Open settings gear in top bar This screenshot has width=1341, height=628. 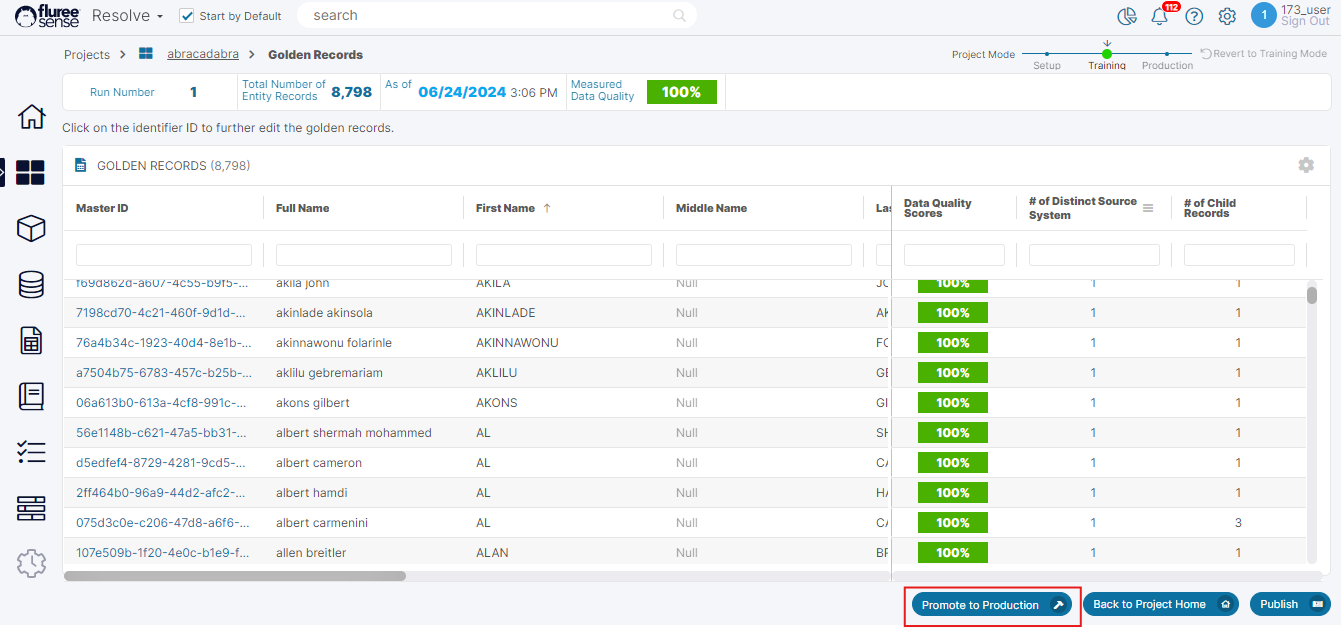1227,16
